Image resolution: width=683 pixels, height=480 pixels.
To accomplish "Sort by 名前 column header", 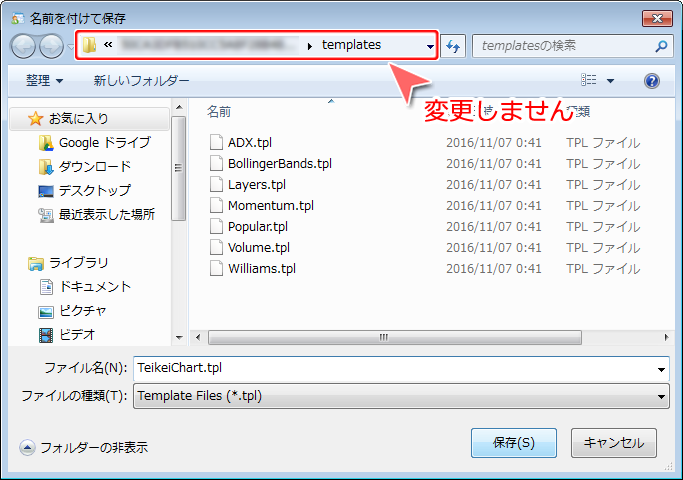I will coord(219,112).
